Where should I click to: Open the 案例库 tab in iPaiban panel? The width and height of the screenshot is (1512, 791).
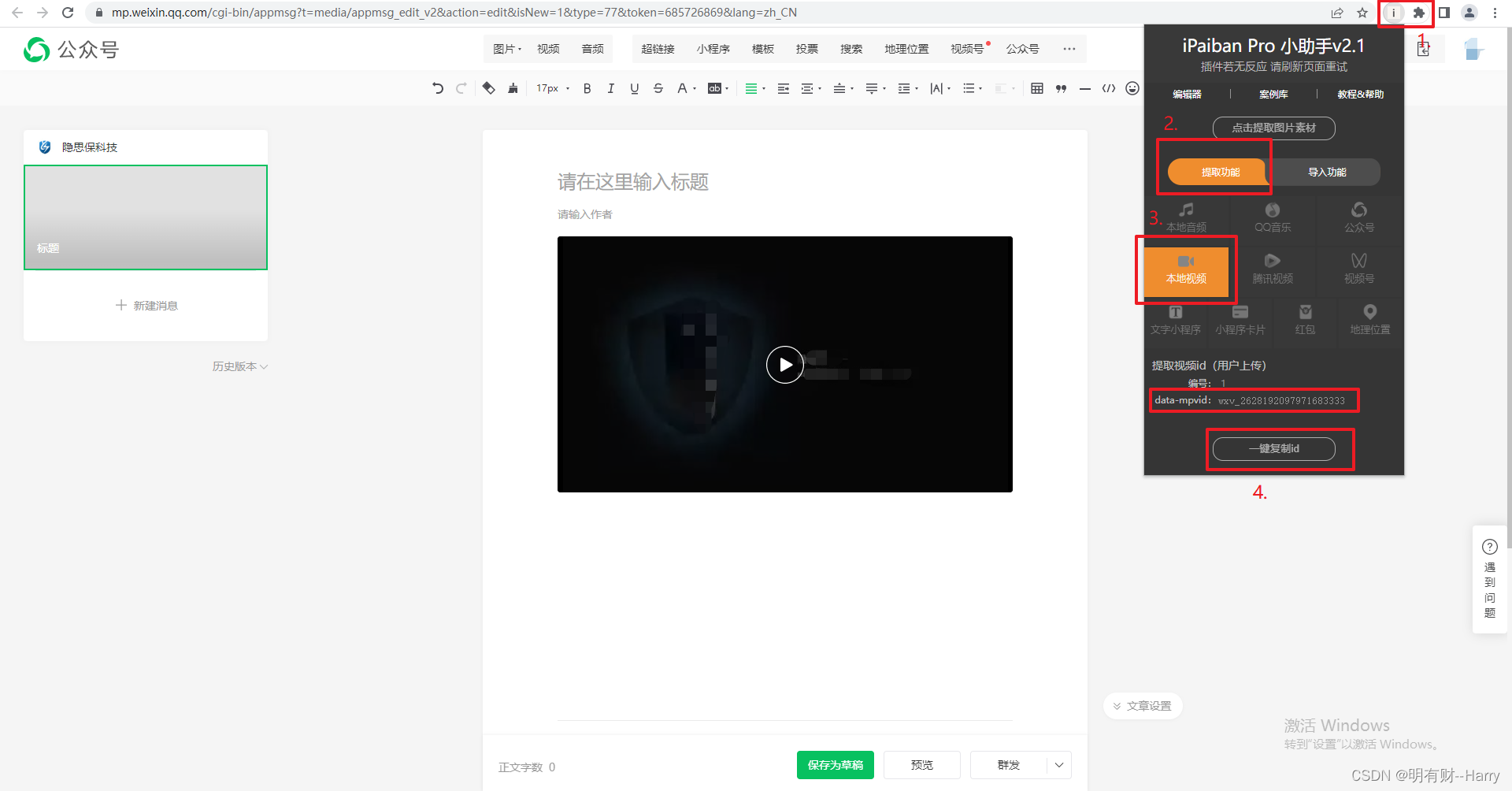[1273, 94]
